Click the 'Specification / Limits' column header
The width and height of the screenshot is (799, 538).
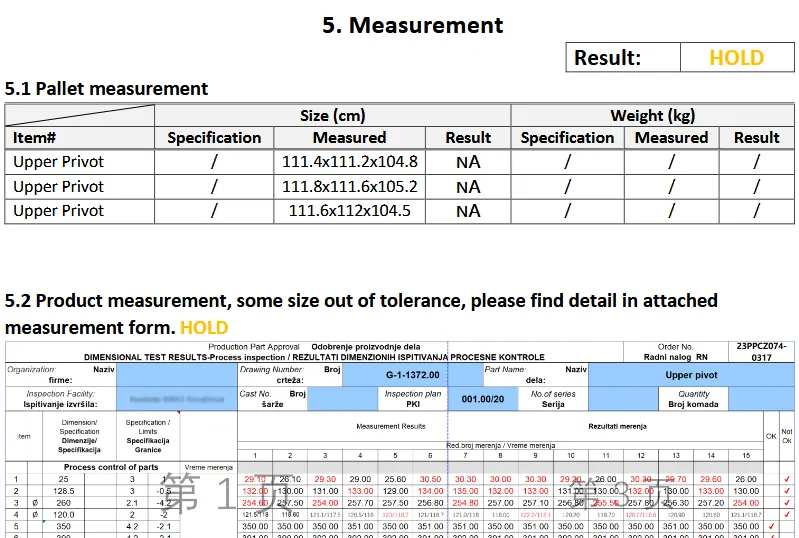click(148, 436)
